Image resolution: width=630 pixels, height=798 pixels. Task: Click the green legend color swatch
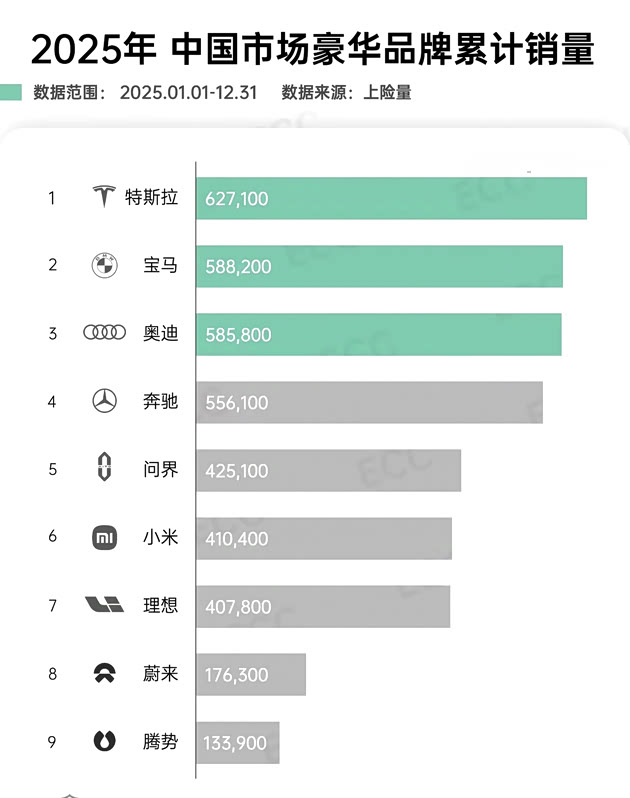click(11, 93)
